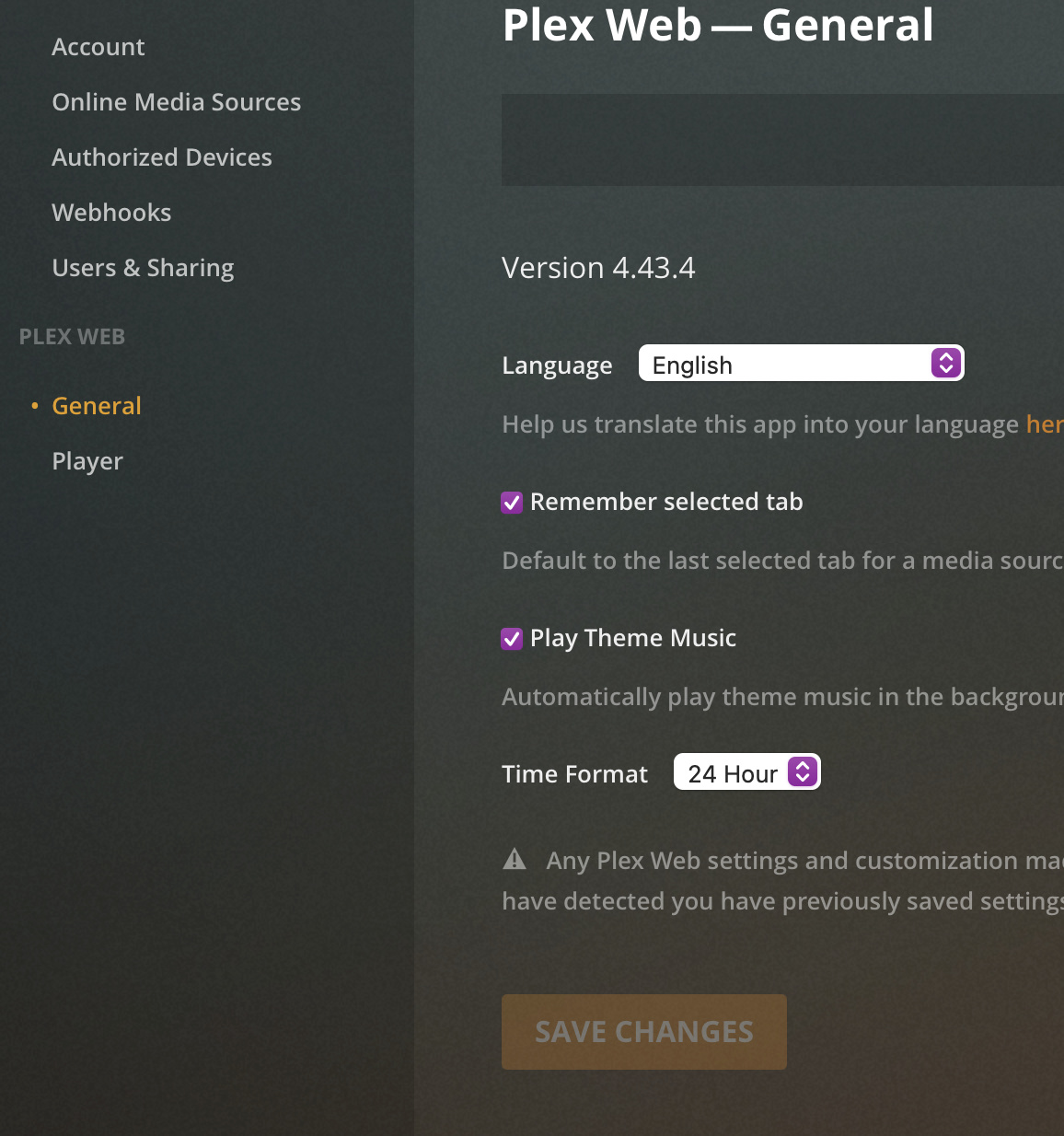Go to Online Media Sources
Viewport: 1064px width, 1136px height.
click(x=176, y=102)
